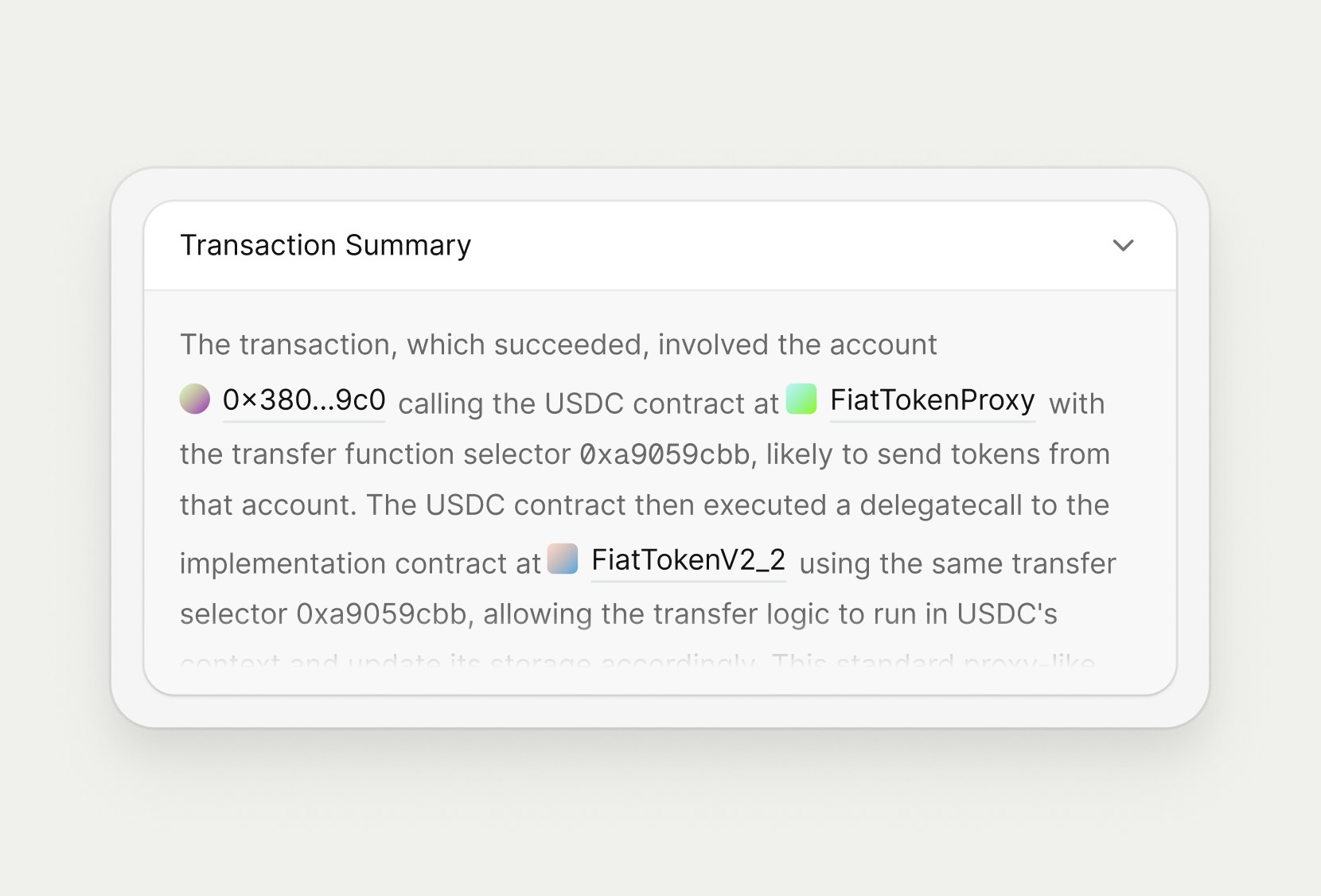Image resolution: width=1321 pixels, height=896 pixels.
Task: Select the Transaction Summary header bar
Action: [x=660, y=245]
